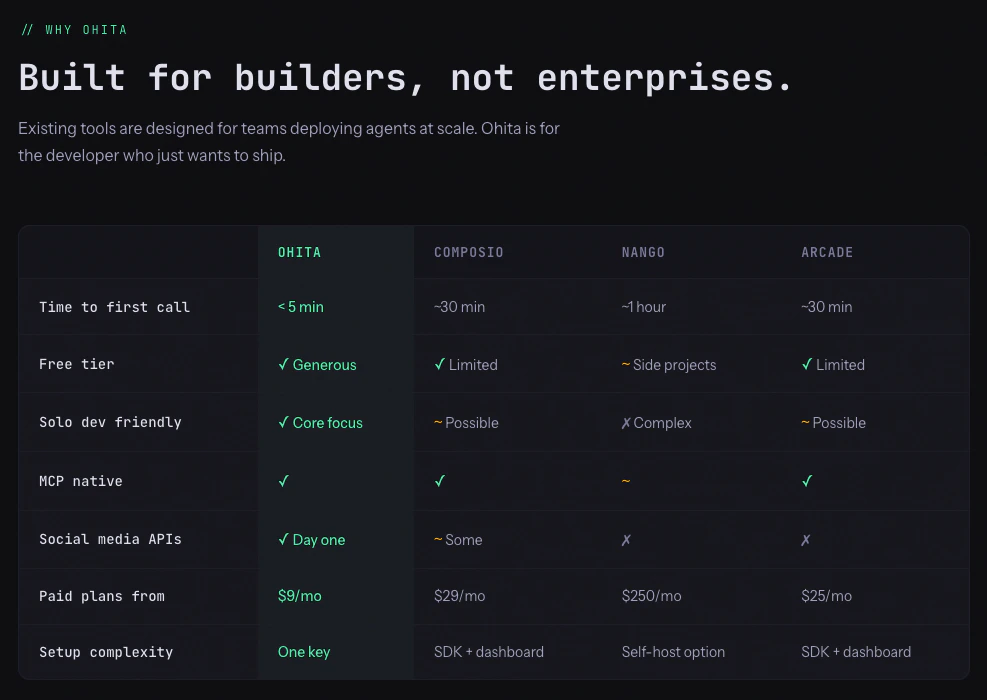Click the 'Self-host option' cell
987x700 pixels.
[x=673, y=652]
